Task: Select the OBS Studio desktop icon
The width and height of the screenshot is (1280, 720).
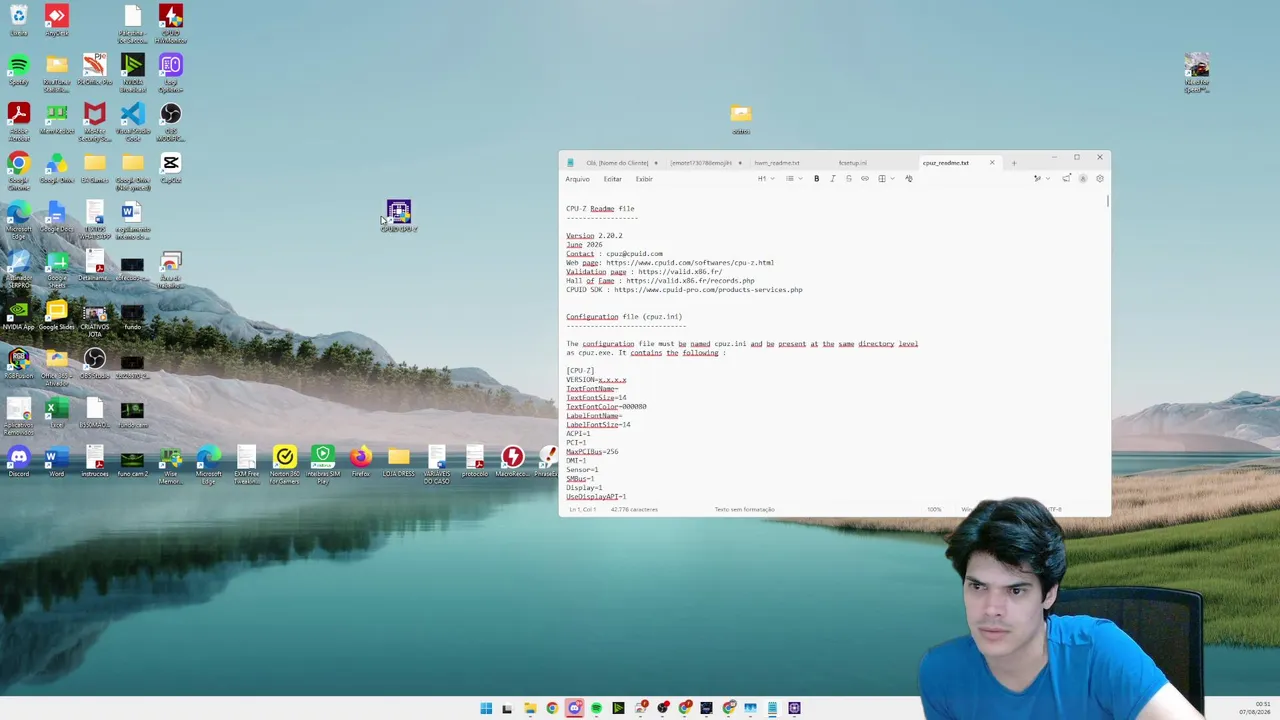Action: pyautogui.click(x=95, y=363)
